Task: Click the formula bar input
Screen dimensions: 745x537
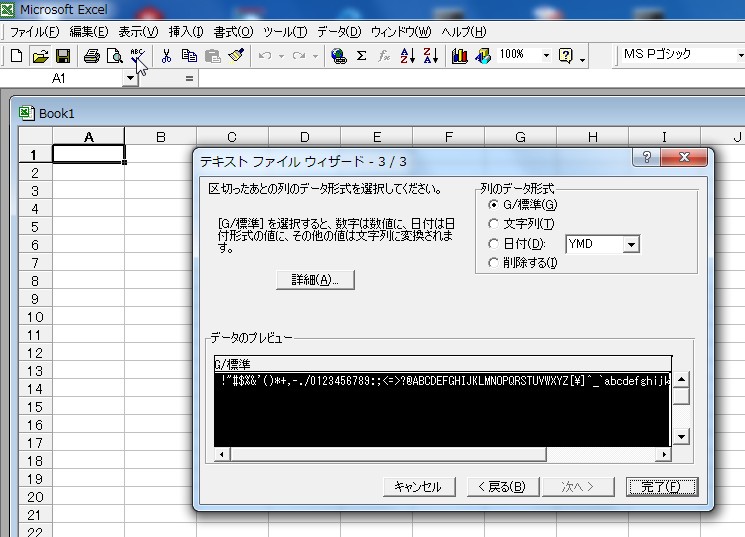Action: point(471,78)
